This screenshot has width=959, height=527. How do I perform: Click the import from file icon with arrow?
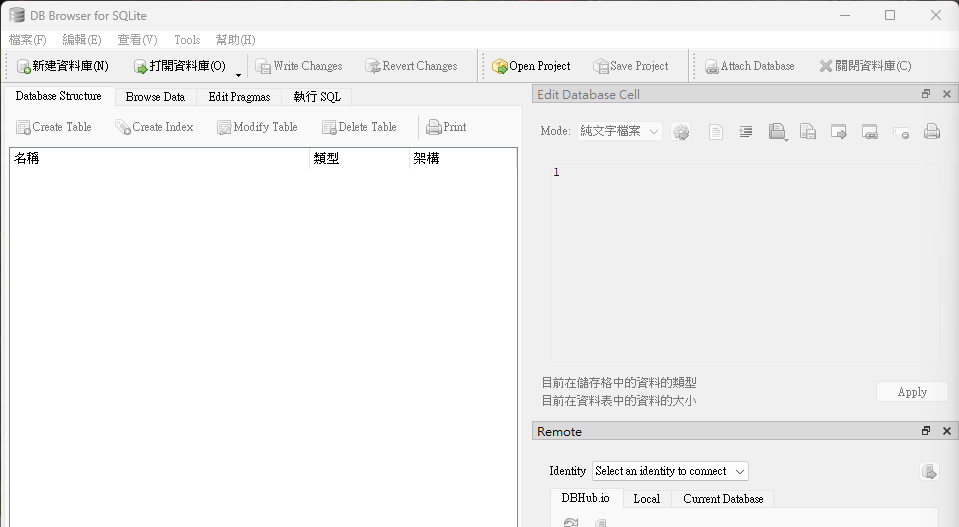click(x=777, y=131)
